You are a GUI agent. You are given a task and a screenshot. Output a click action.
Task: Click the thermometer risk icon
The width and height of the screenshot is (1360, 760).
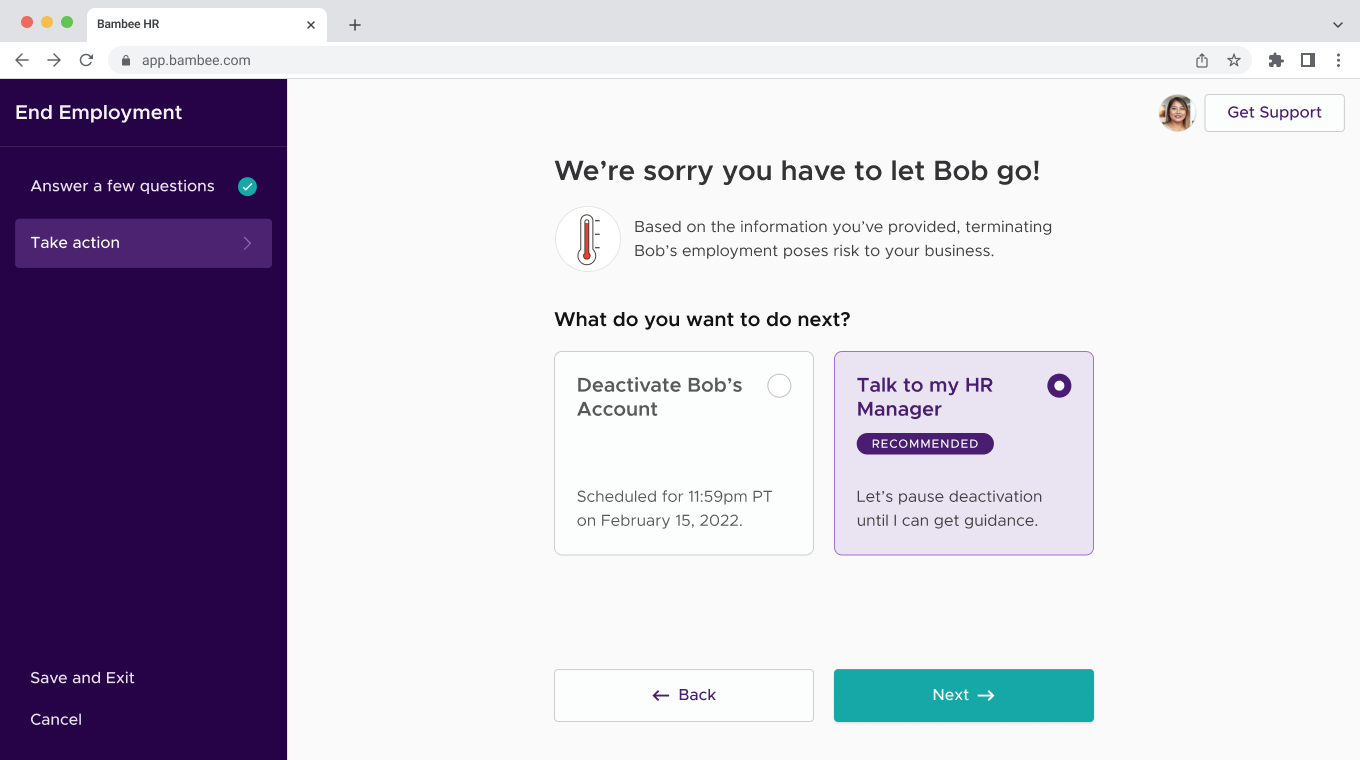click(587, 238)
